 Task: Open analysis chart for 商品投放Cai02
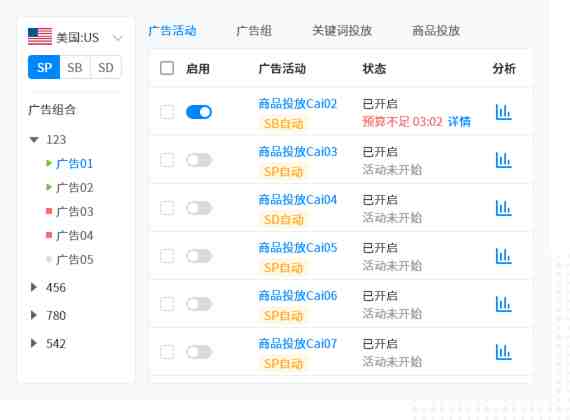(503, 112)
